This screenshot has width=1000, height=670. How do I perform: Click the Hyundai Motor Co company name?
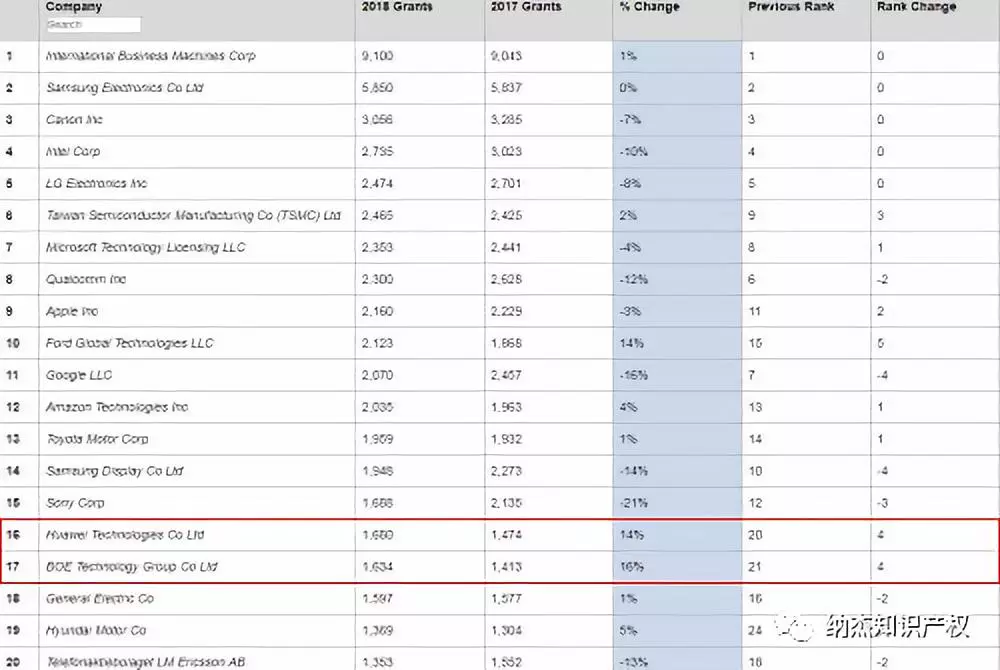point(96,631)
